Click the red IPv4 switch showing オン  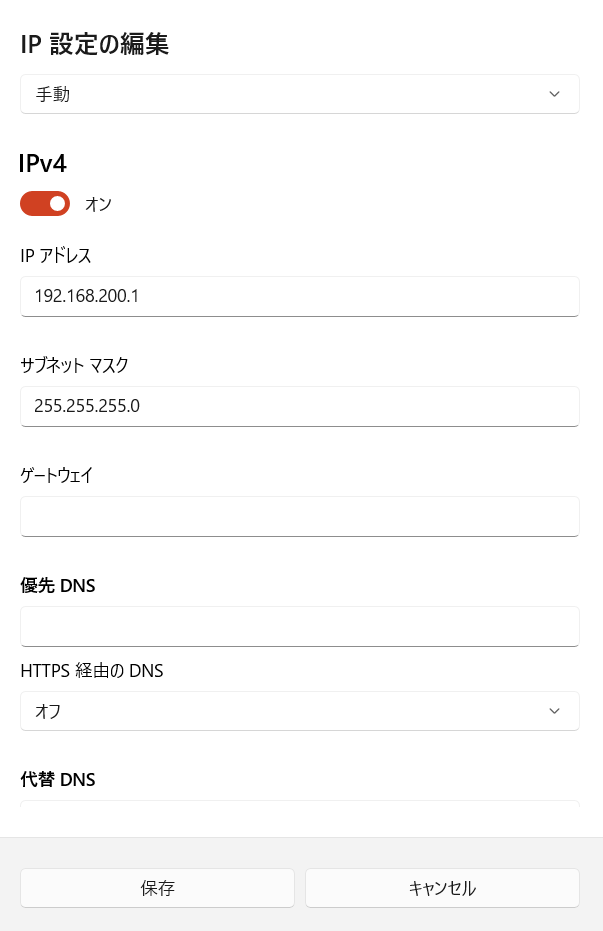pyautogui.click(x=45, y=203)
